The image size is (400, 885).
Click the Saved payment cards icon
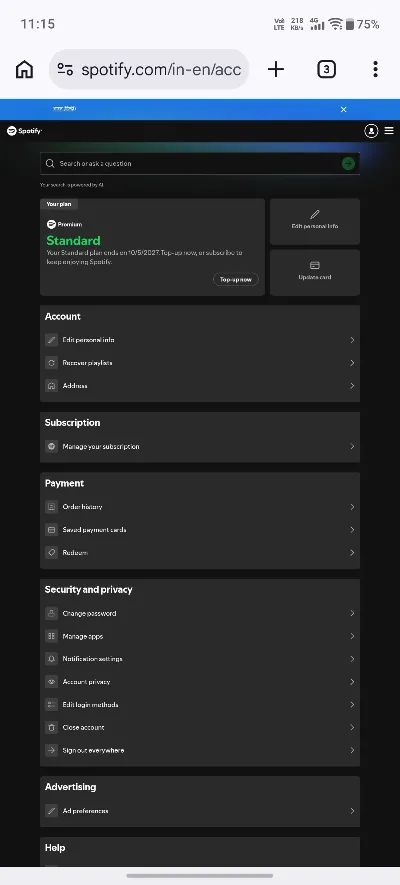click(x=51, y=530)
